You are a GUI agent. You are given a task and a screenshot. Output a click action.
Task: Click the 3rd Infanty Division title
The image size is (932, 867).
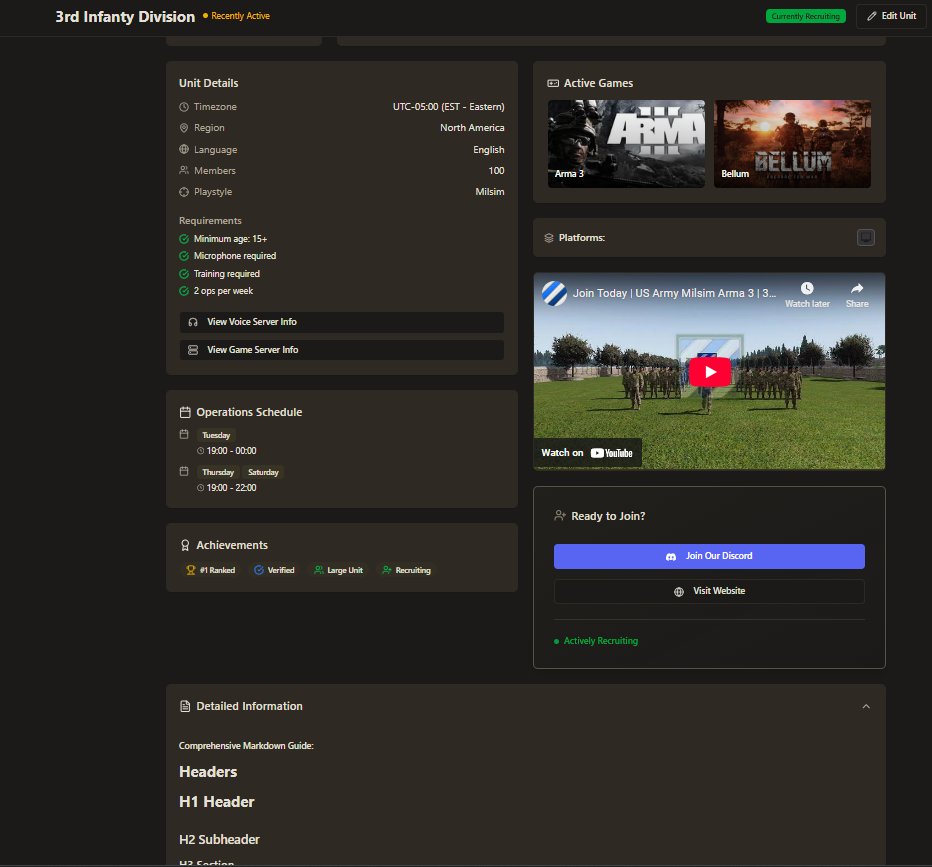[125, 17]
